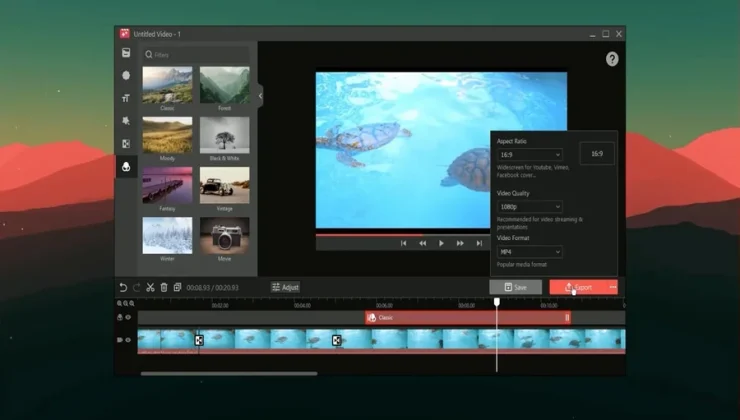This screenshot has height=420, width=740.
Task: Click the Adjust button
Action: pos(285,287)
